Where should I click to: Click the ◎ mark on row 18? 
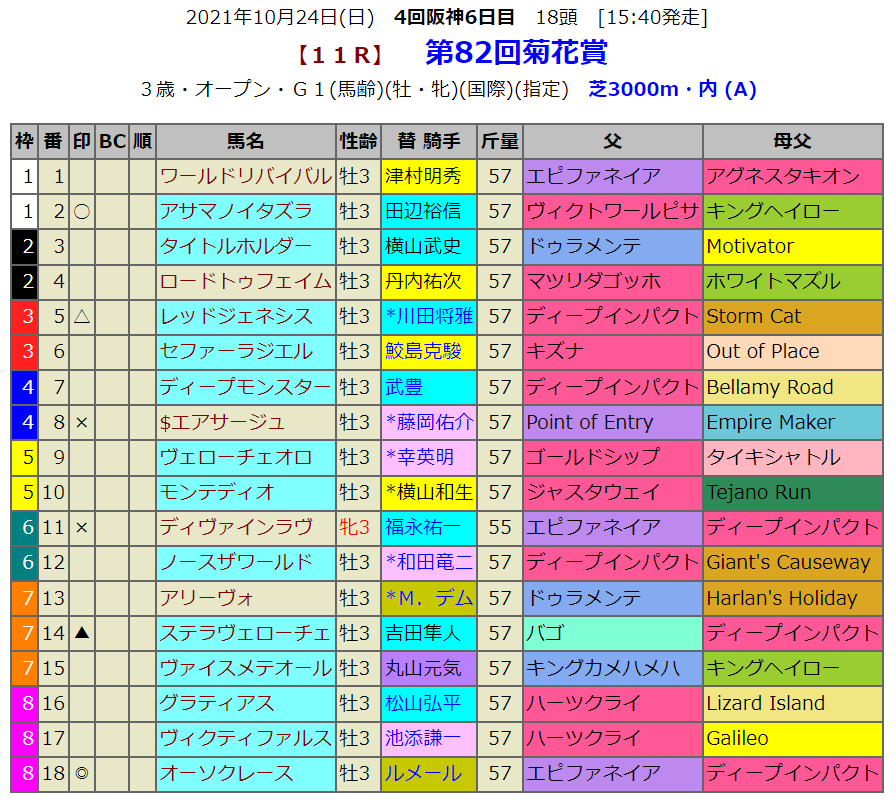click(82, 773)
